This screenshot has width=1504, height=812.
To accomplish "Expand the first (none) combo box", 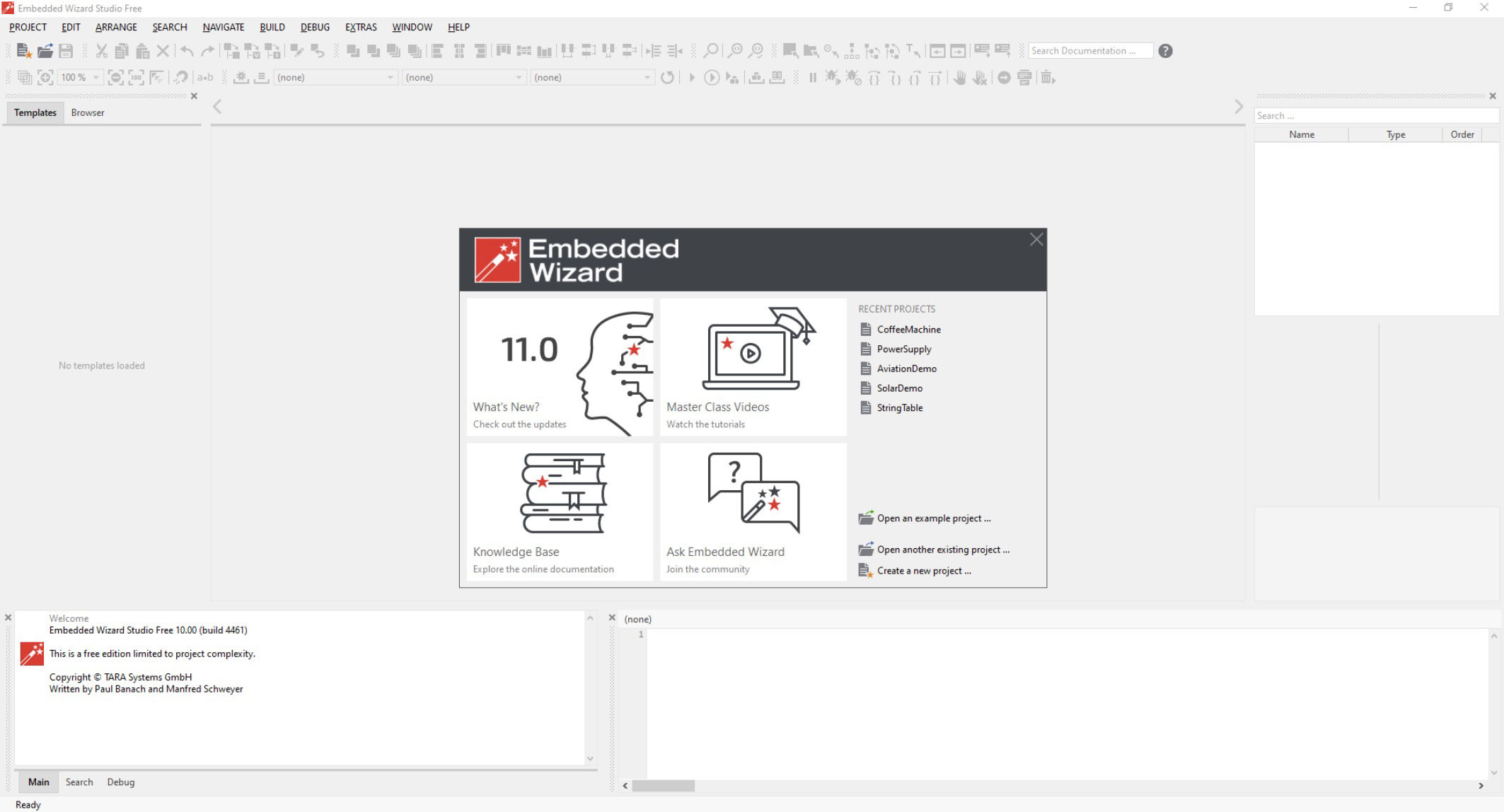I will 390,78.
